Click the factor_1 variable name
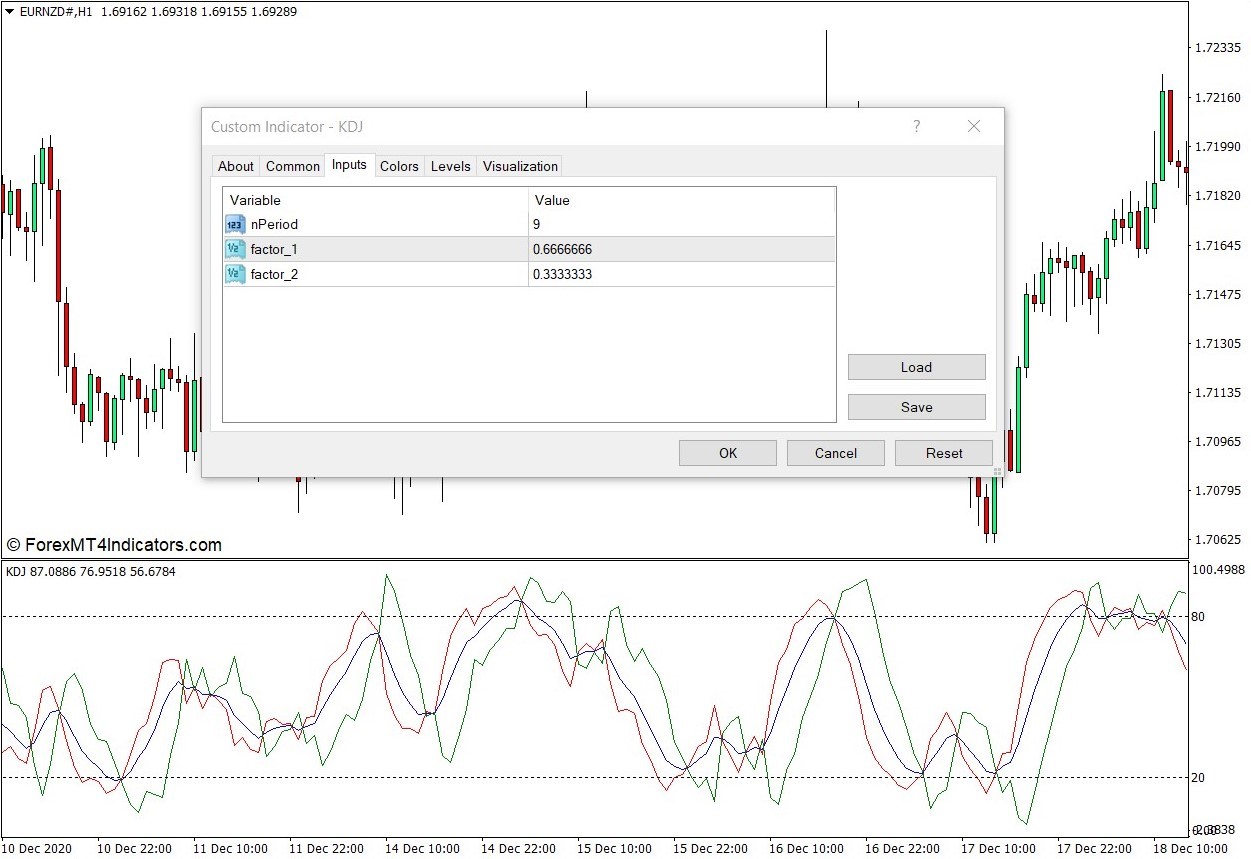Image resolution: width=1251 pixels, height=859 pixels. pyautogui.click(x=274, y=249)
